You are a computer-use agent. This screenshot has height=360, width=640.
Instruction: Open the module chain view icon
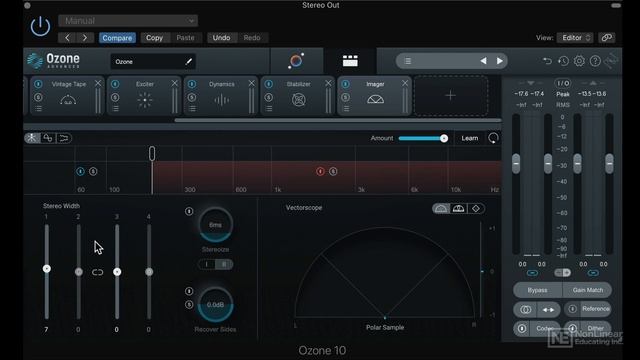350,61
